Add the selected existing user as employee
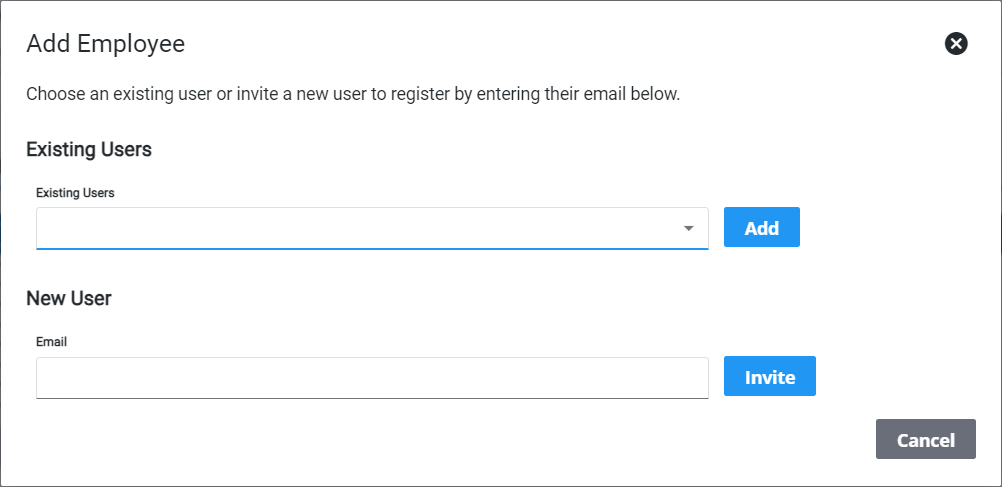 pos(761,228)
